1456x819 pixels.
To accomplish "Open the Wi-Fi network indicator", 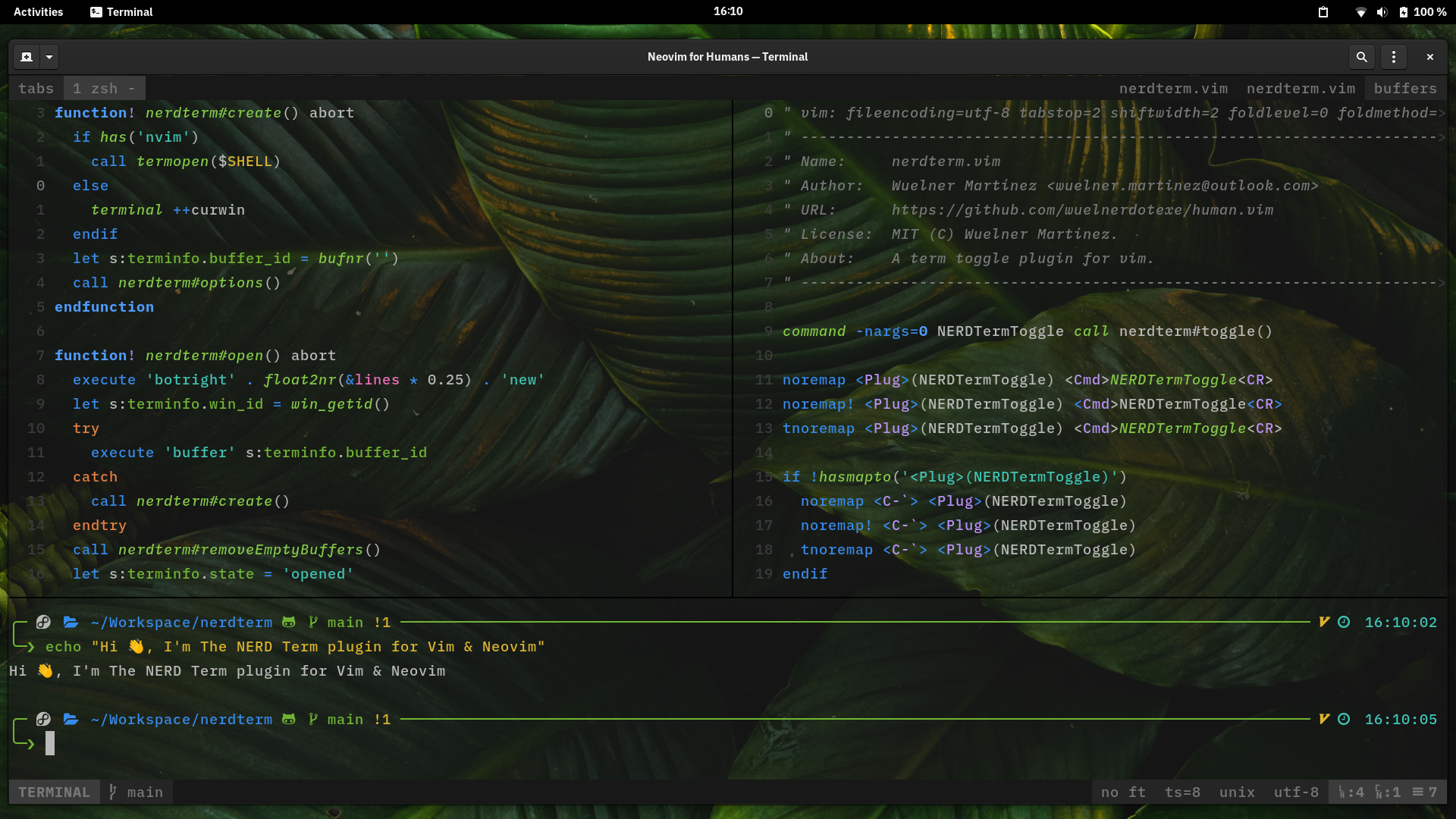I will [1360, 12].
